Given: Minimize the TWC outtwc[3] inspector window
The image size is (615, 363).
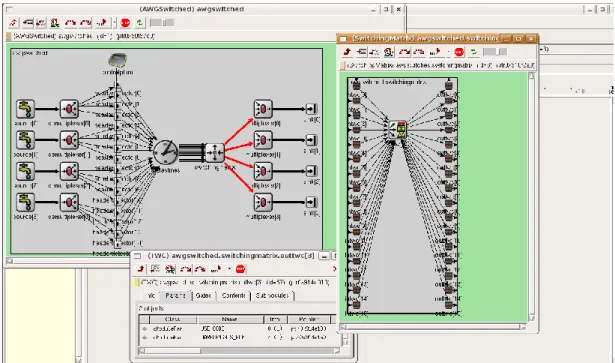Looking at the screenshot, I should coord(324,256).
